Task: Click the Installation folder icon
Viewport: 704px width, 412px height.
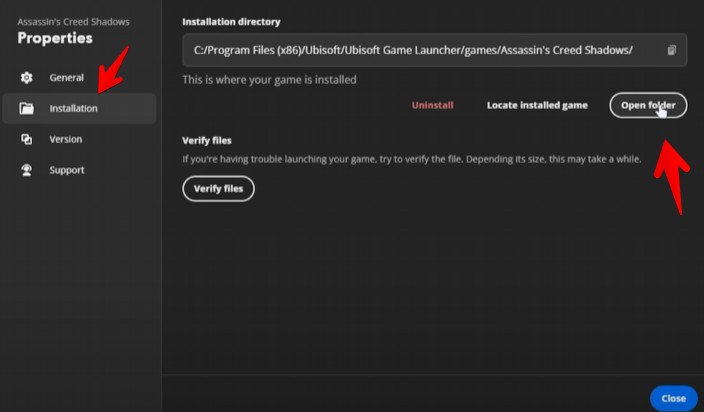Action: click(26, 108)
